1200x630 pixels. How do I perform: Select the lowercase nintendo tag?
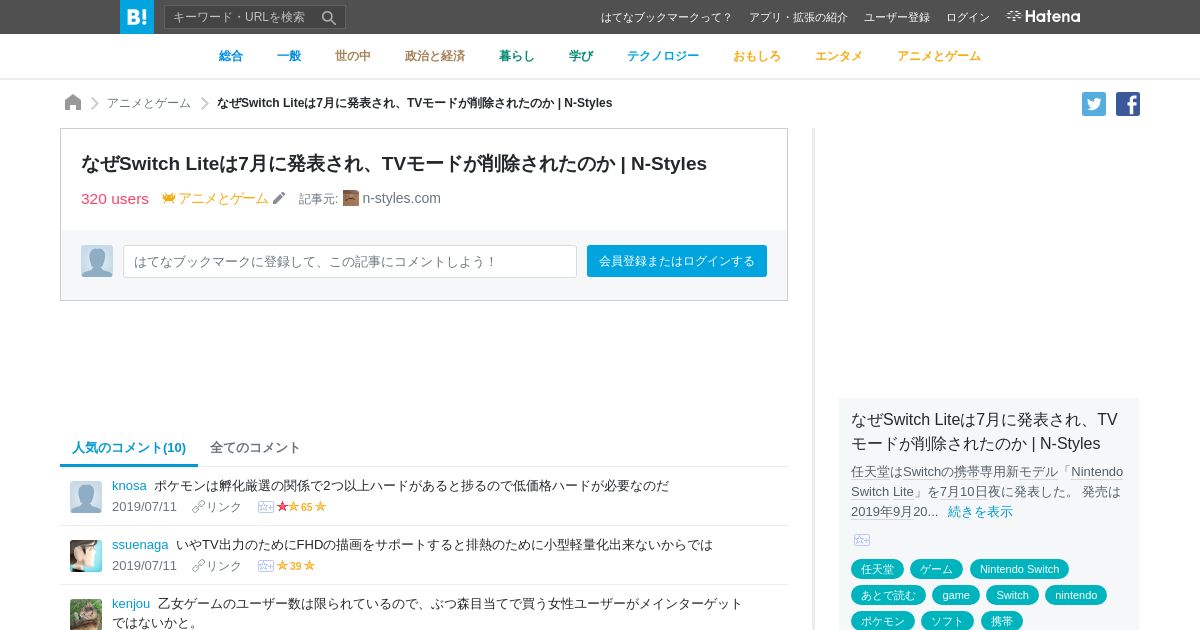(x=1076, y=595)
